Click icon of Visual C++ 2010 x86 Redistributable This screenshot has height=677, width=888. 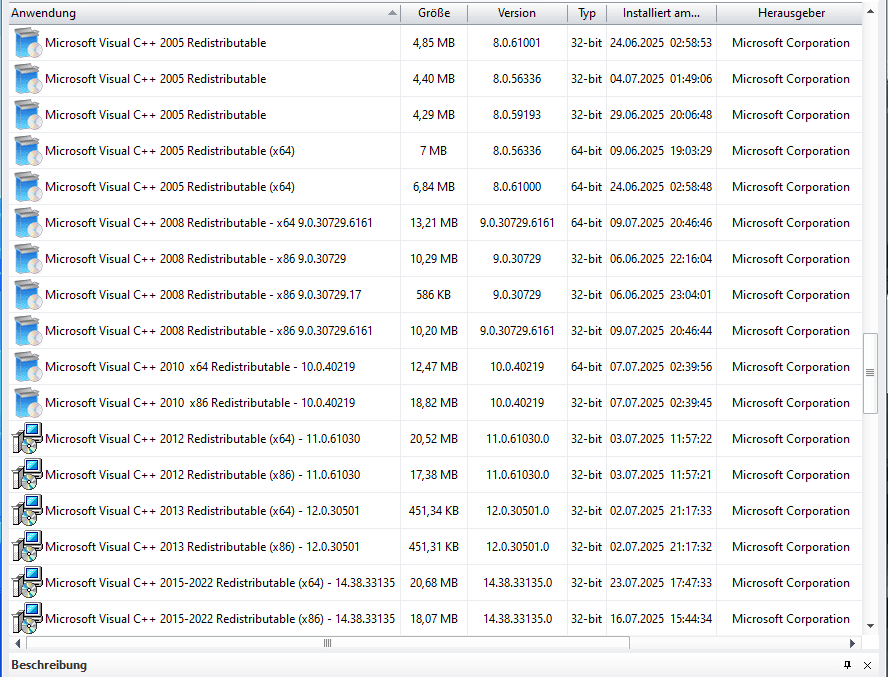(27, 403)
